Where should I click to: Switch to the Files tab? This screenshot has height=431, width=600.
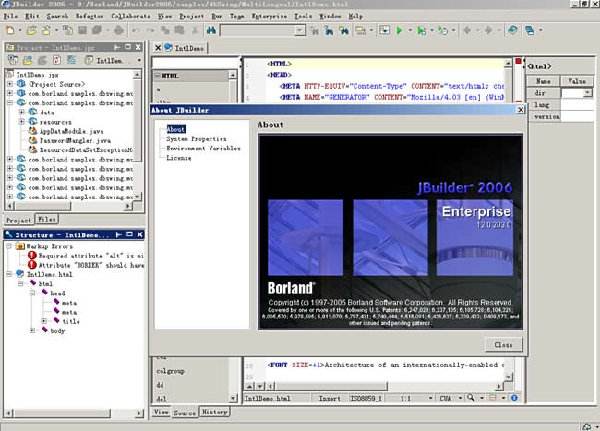[x=47, y=219]
